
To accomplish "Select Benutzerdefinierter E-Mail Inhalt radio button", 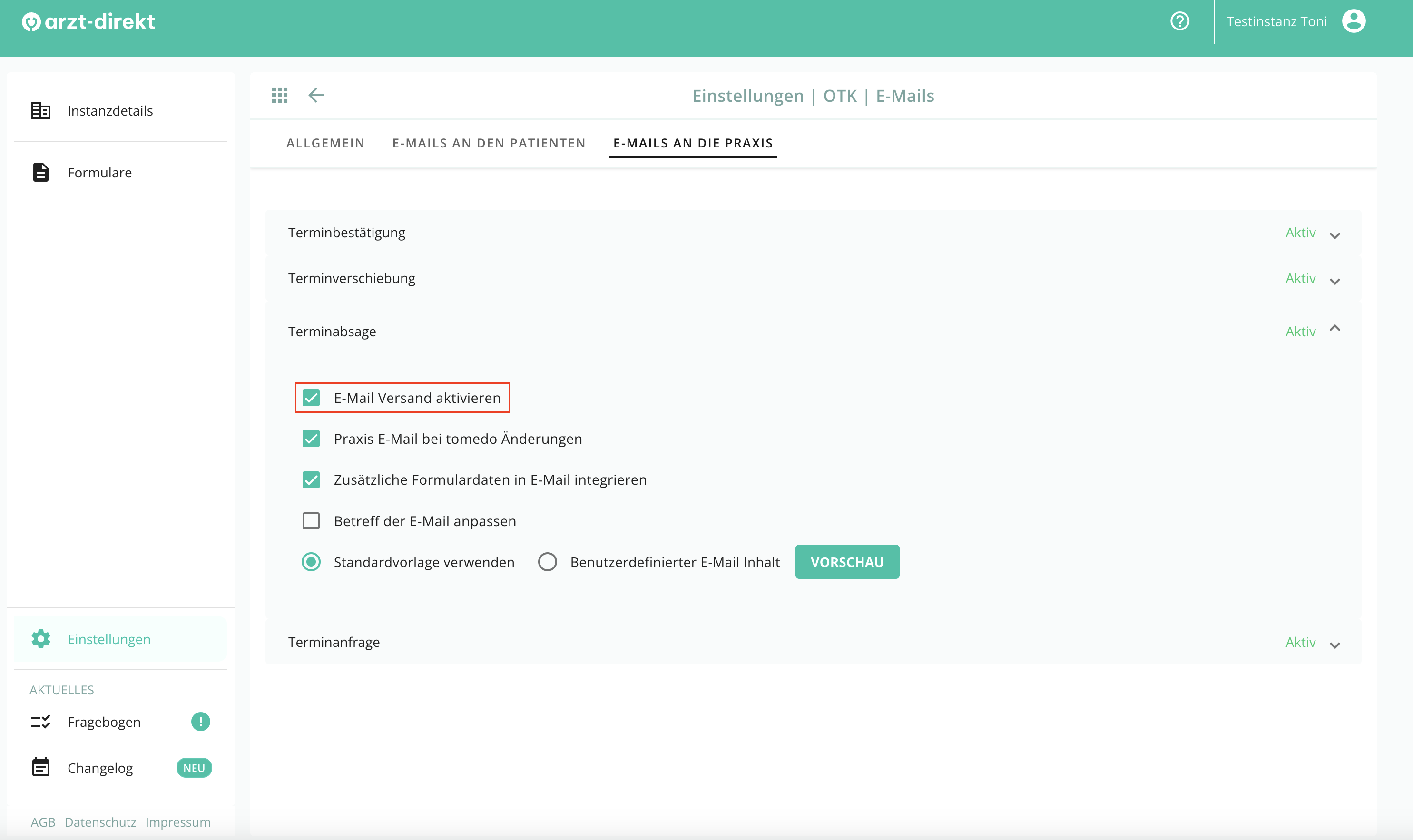I will tap(548, 562).
